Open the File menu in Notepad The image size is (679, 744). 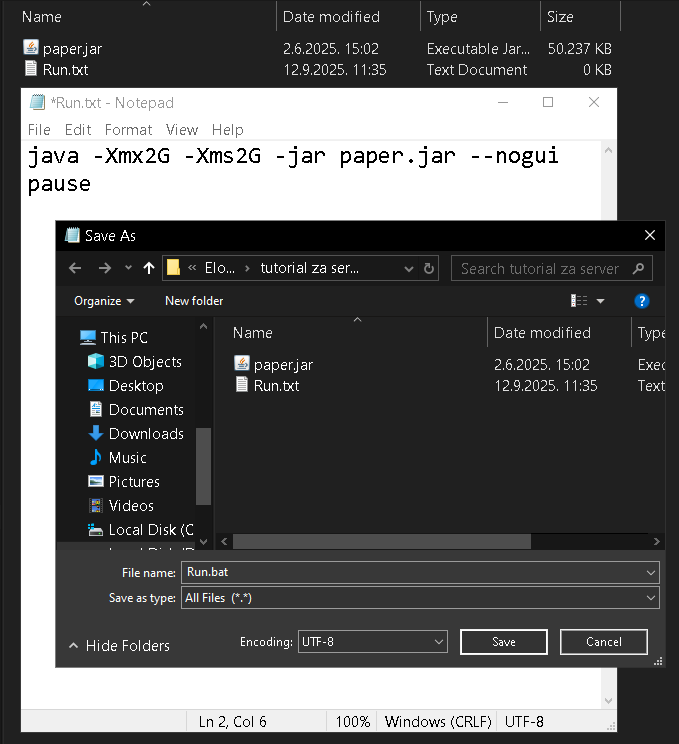39,129
